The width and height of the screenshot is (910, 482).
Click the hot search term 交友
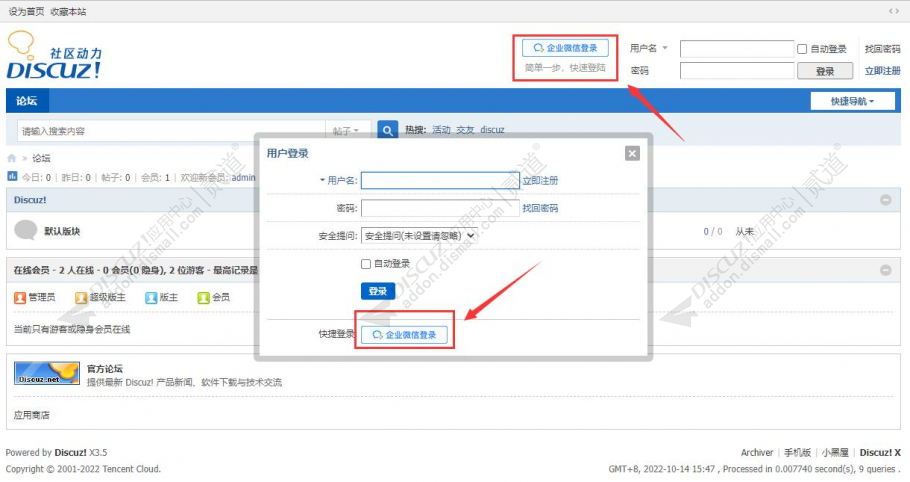pyautogui.click(x=465, y=130)
